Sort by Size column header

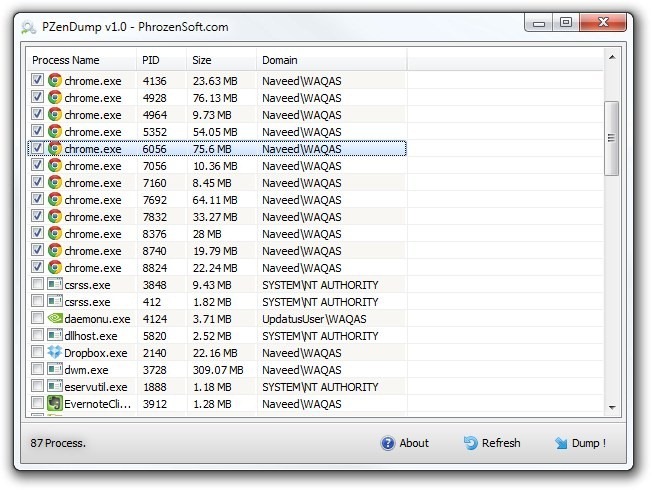pos(221,60)
